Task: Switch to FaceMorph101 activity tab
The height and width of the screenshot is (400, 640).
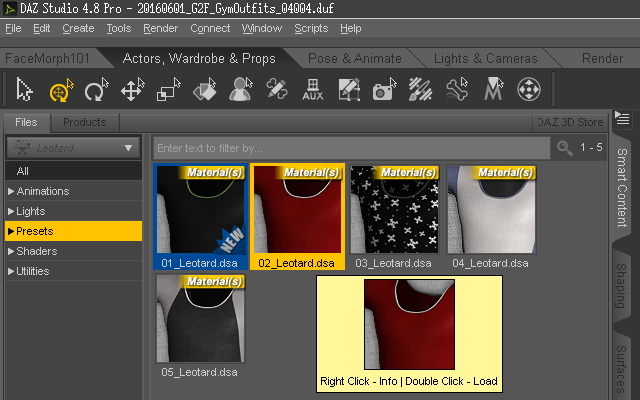Action: (x=47, y=58)
